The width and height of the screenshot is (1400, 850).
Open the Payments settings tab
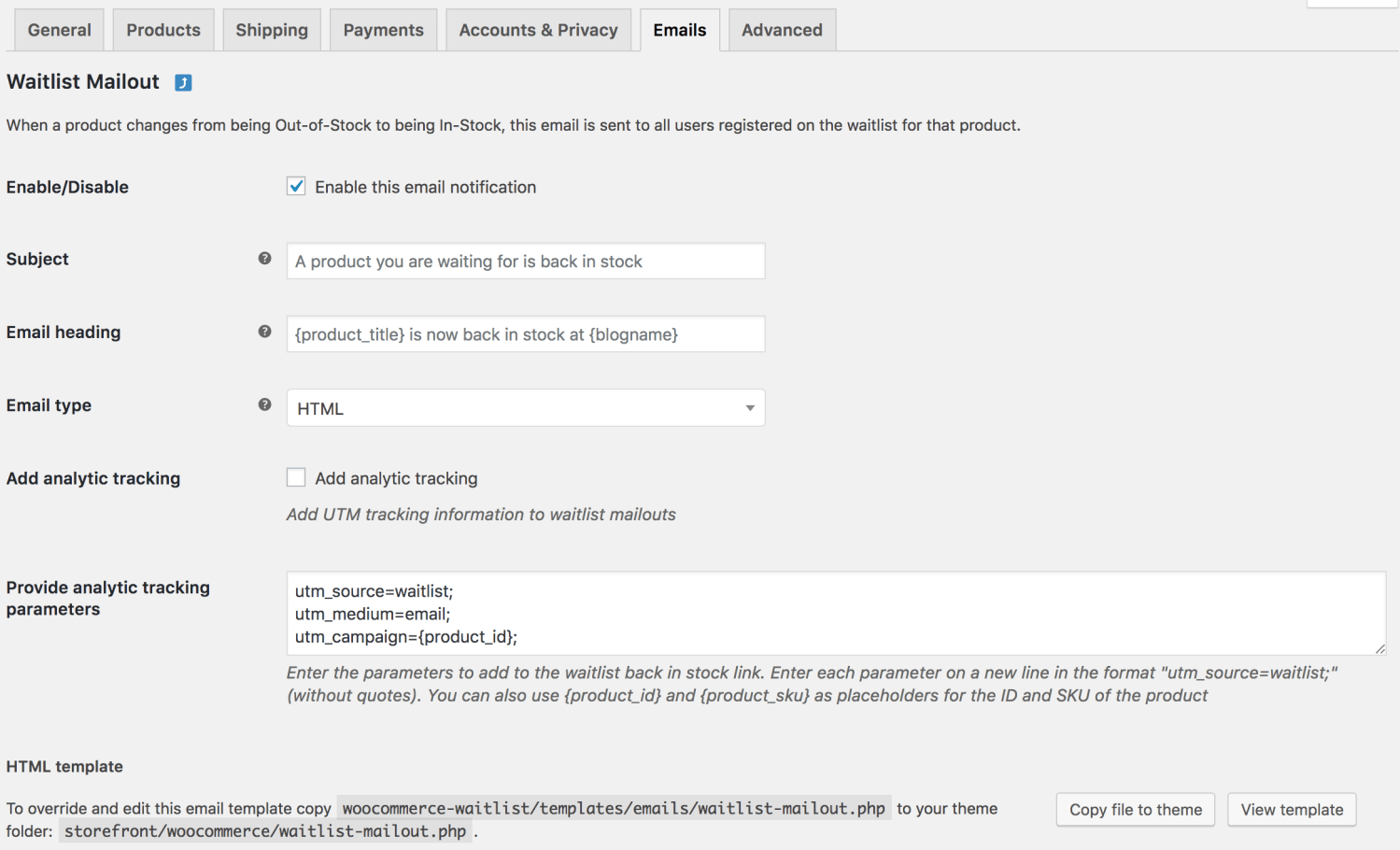point(383,29)
